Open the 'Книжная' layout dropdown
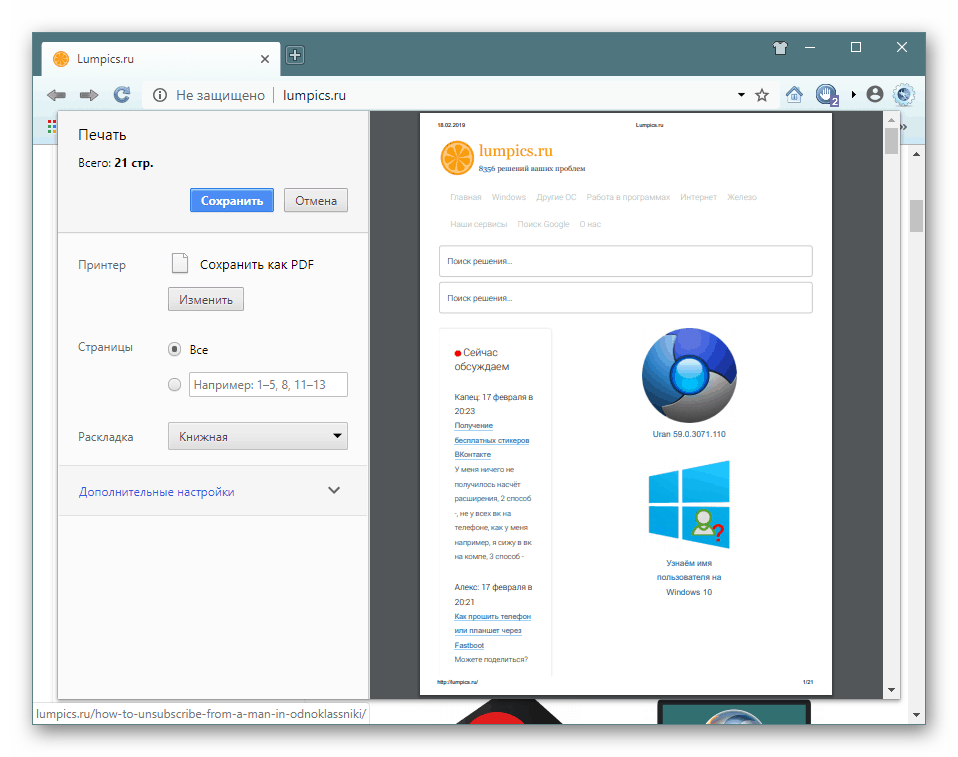 pos(257,436)
